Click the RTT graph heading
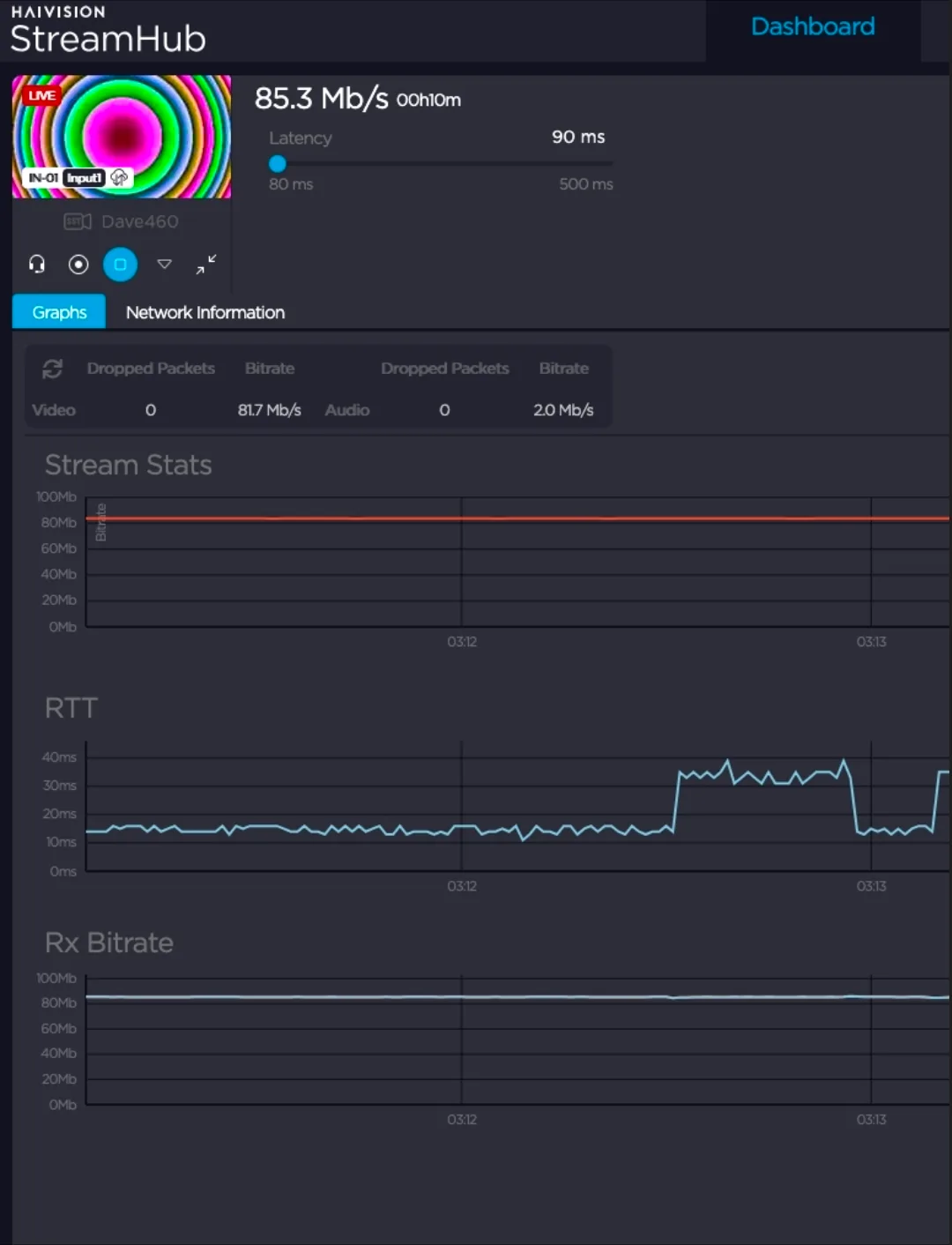Image resolution: width=952 pixels, height=1245 pixels. [71, 708]
